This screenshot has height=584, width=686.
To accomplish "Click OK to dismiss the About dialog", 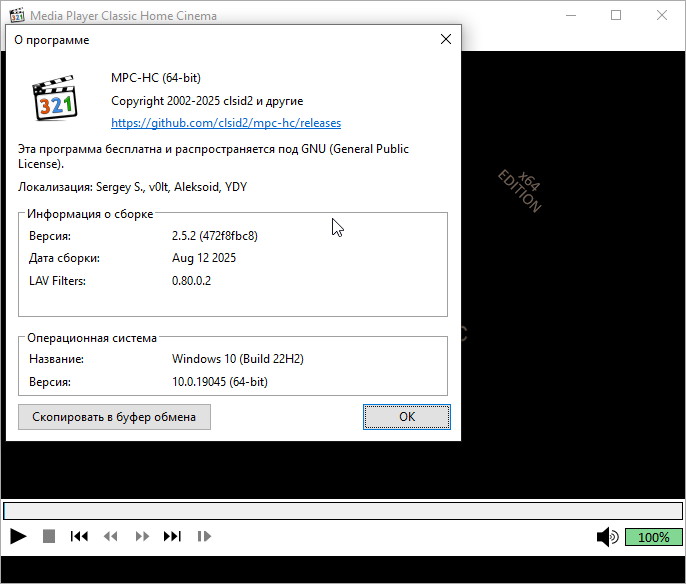I will [407, 417].
